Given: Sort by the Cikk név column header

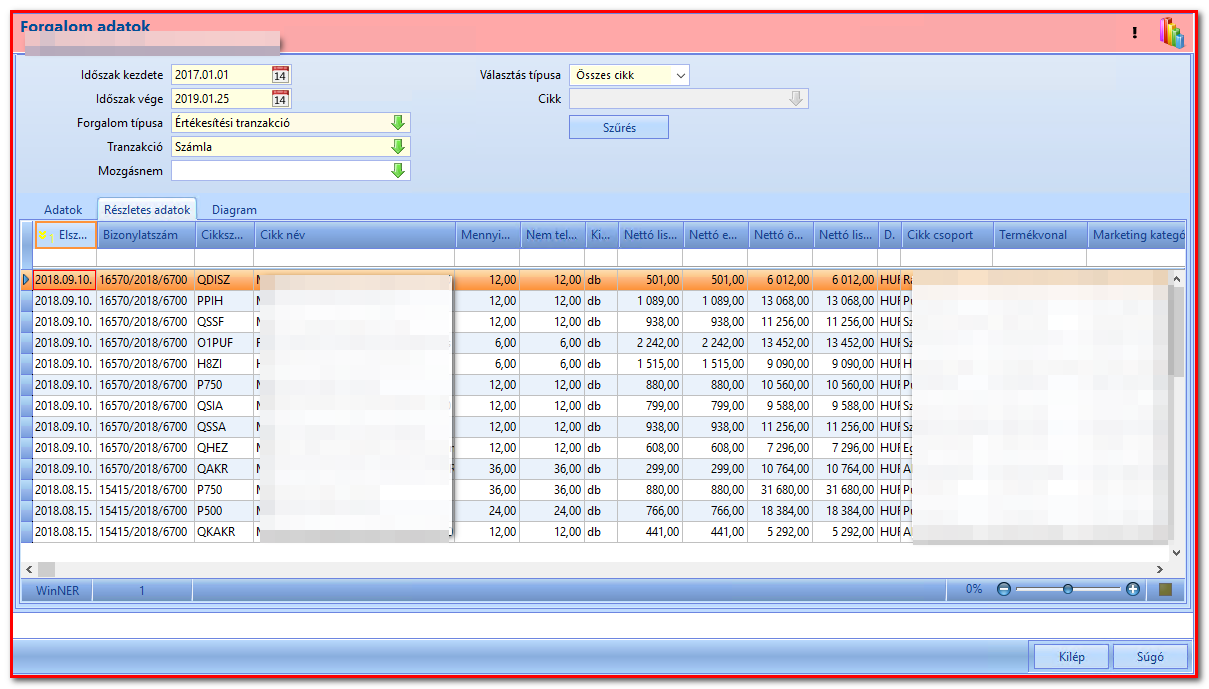Looking at the screenshot, I should [x=355, y=236].
